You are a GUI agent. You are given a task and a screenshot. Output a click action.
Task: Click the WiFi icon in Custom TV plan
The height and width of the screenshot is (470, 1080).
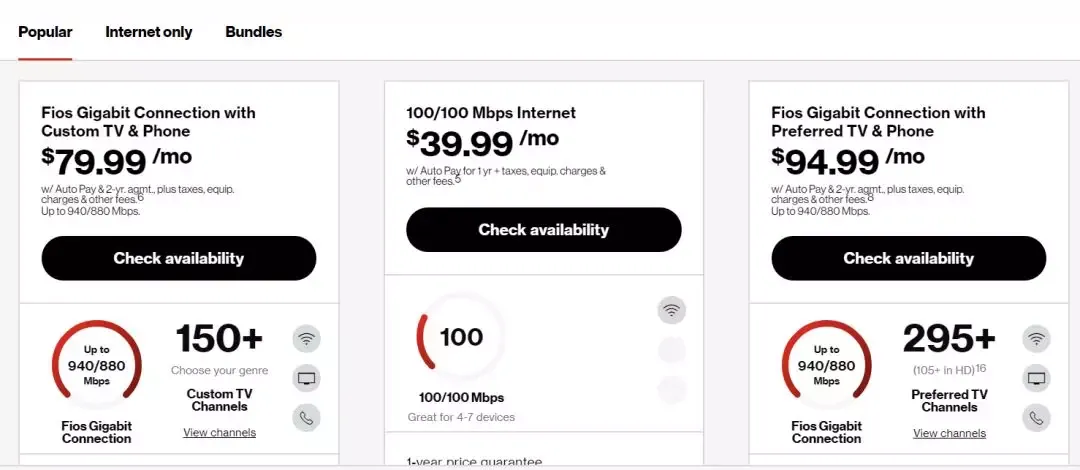pos(307,338)
